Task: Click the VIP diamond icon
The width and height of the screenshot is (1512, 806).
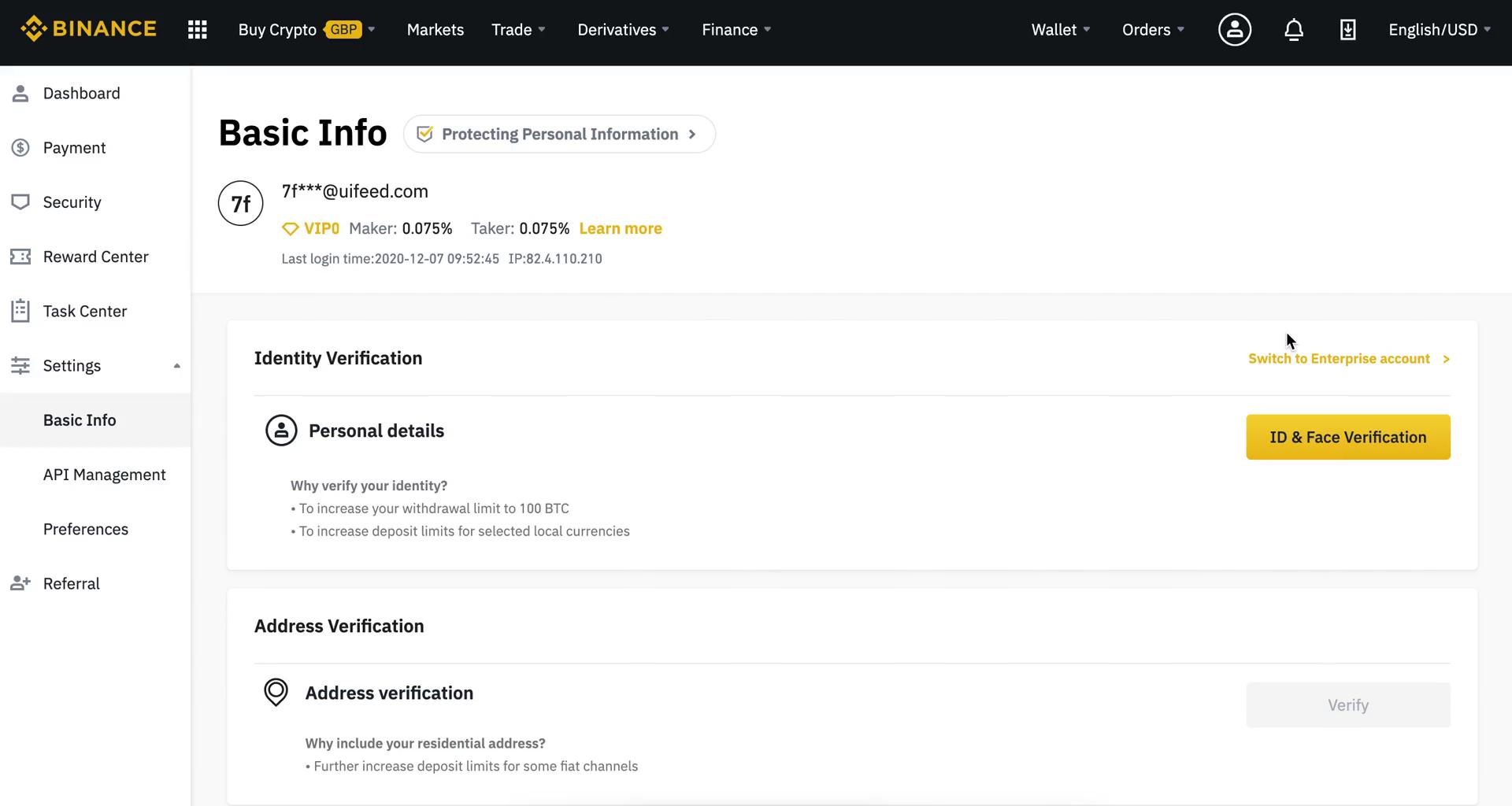Action: pos(291,229)
